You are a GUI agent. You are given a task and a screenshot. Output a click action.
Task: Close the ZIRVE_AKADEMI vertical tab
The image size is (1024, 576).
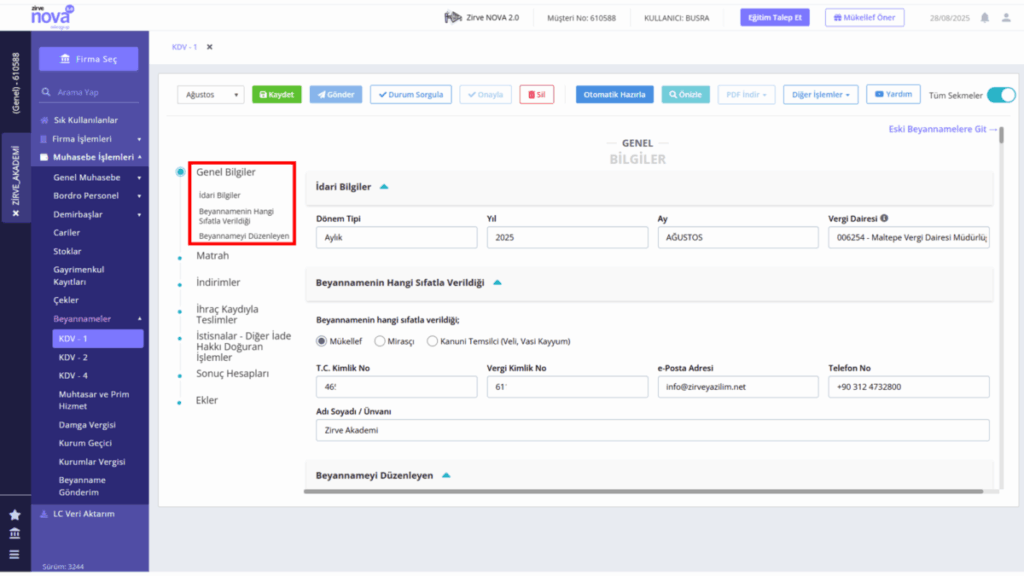click(x=16, y=214)
